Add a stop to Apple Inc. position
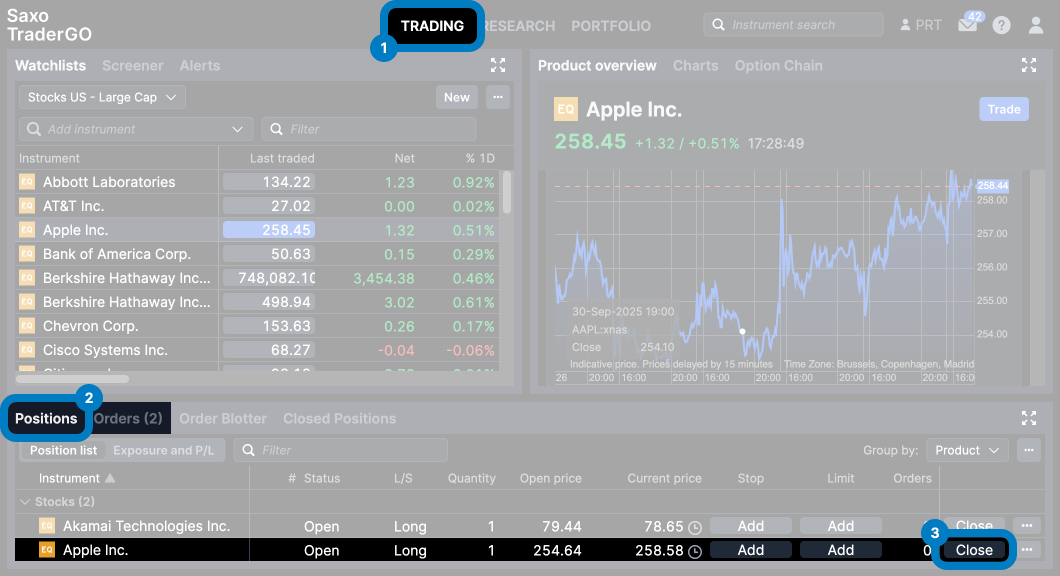This screenshot has width=1060, height=576. point(750,550)
